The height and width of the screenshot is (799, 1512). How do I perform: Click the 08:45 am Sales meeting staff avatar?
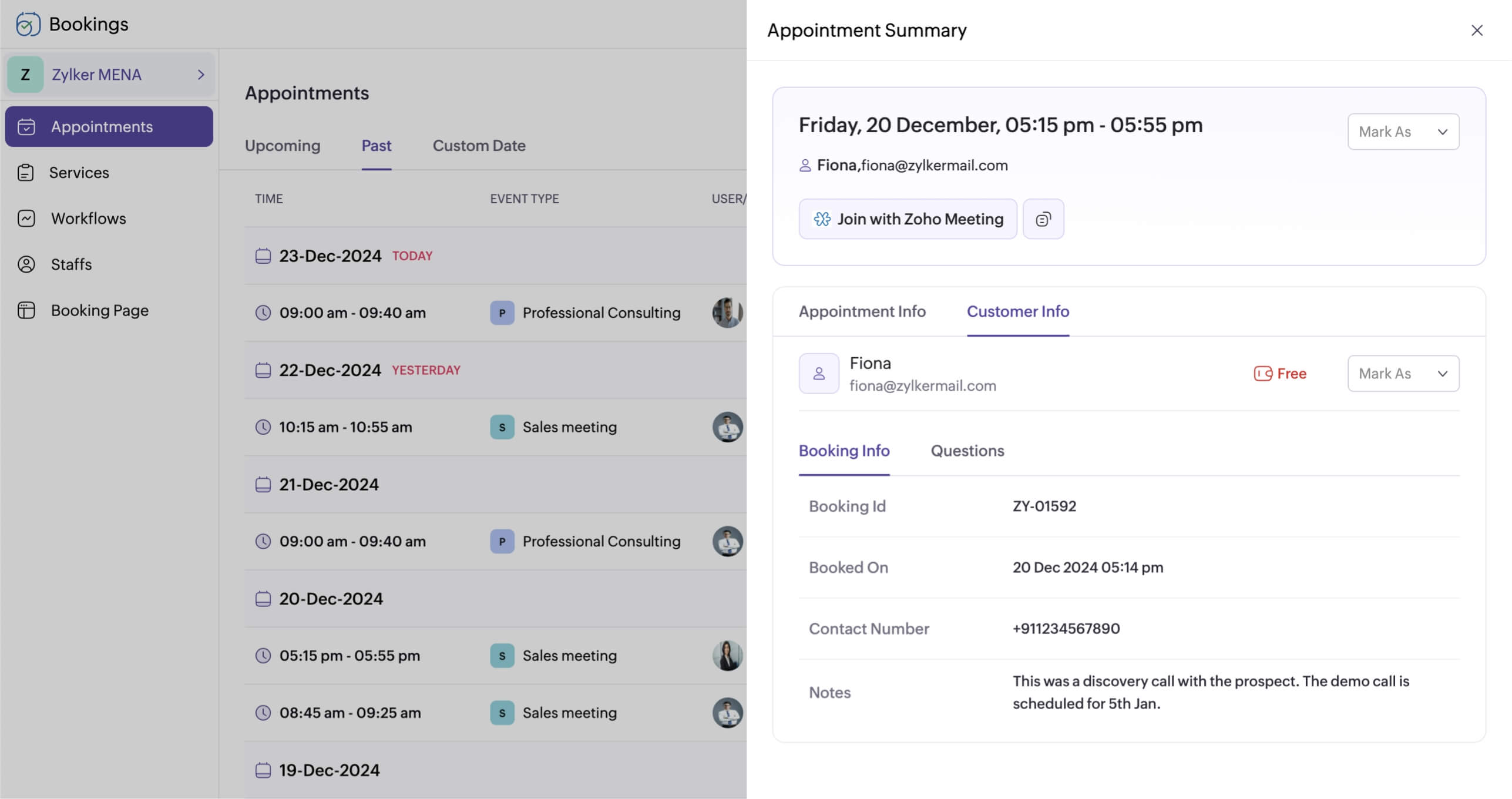(x=727, y=713)
